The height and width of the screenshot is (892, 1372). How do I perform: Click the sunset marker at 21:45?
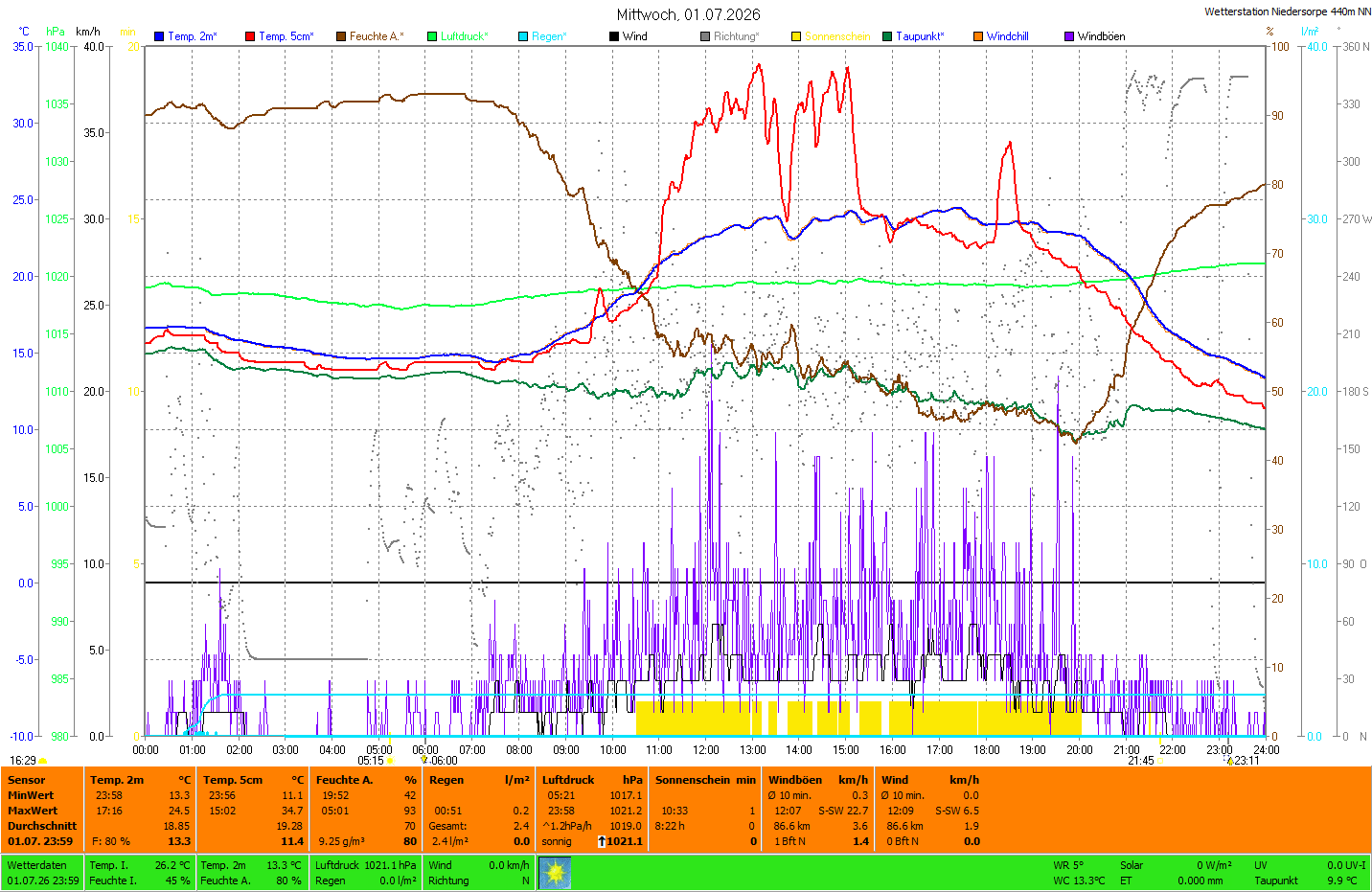click(x=1160, y=761)
